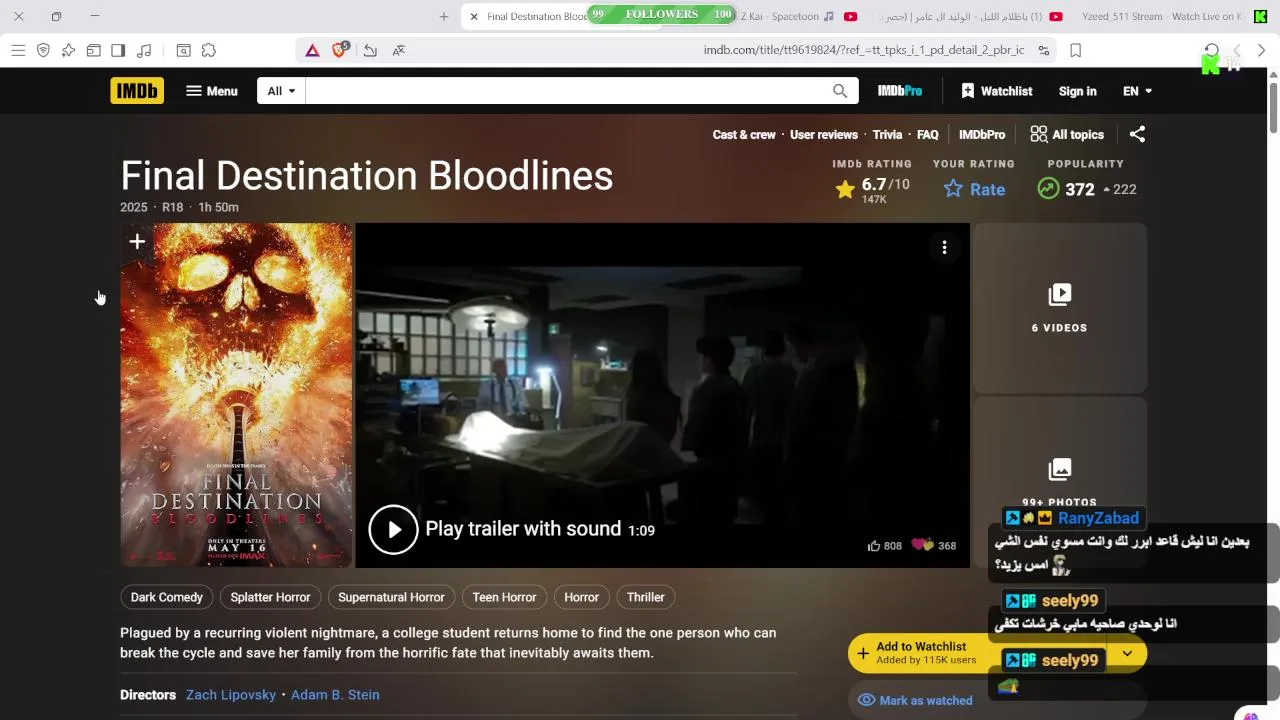This screenshot has width=1280, height=720.
Task: Open IMDbPro link under the header
Action: tap(982, 134)
